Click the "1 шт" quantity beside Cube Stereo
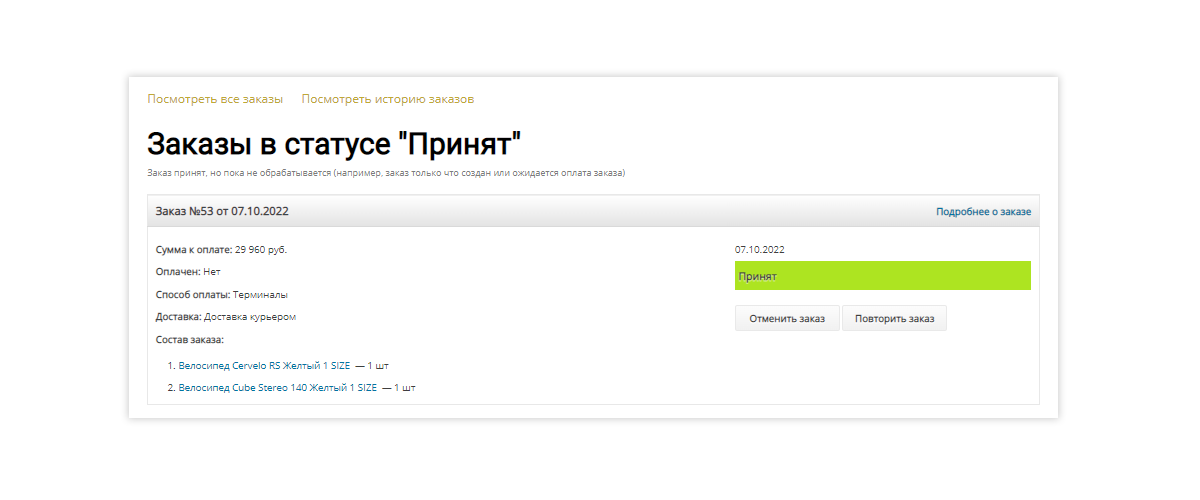This screenshot has height=500, width=1200. pos(403,387)
